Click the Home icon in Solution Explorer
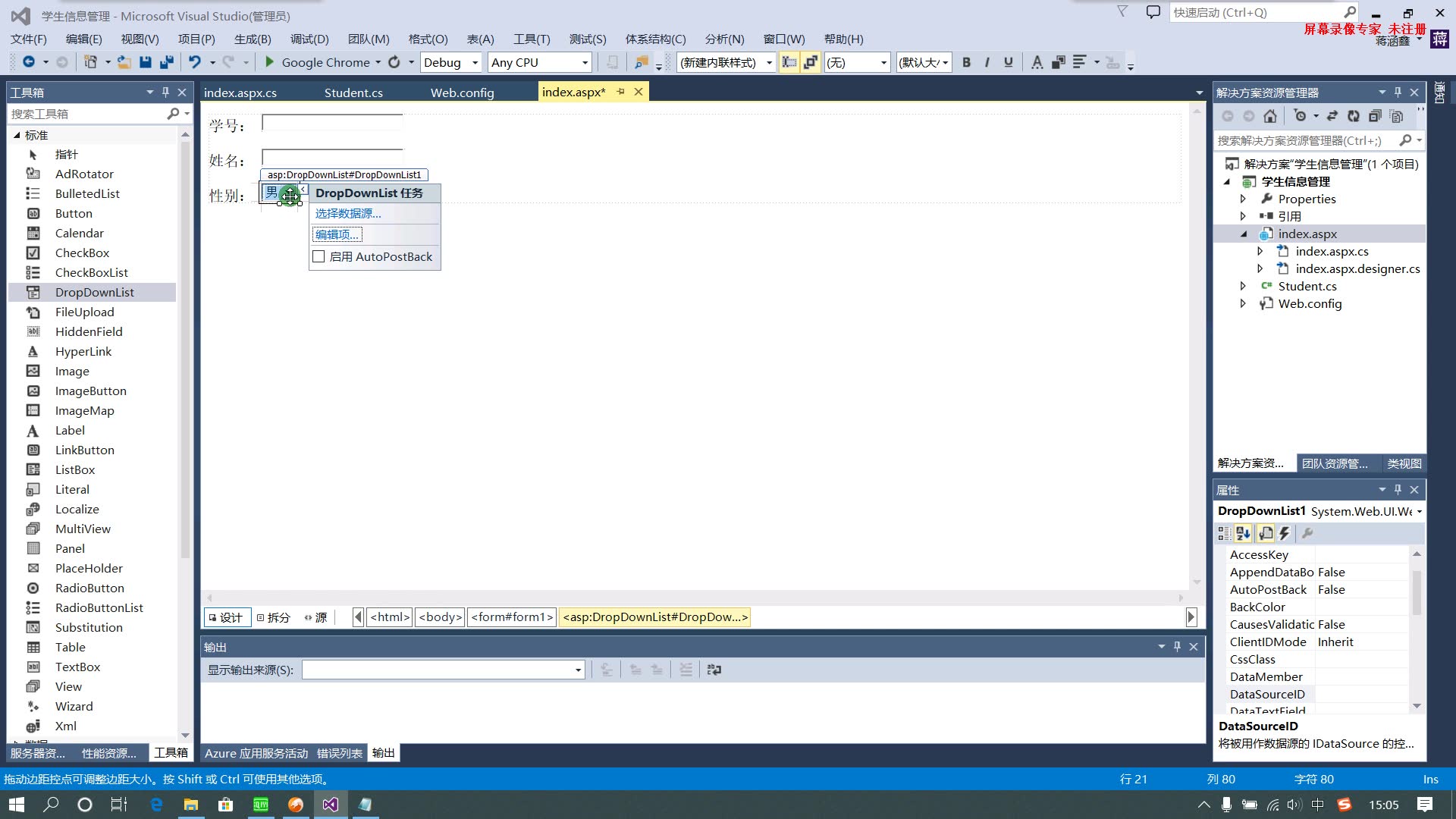Screen dimensions: 1456x819 [1270, 116]
